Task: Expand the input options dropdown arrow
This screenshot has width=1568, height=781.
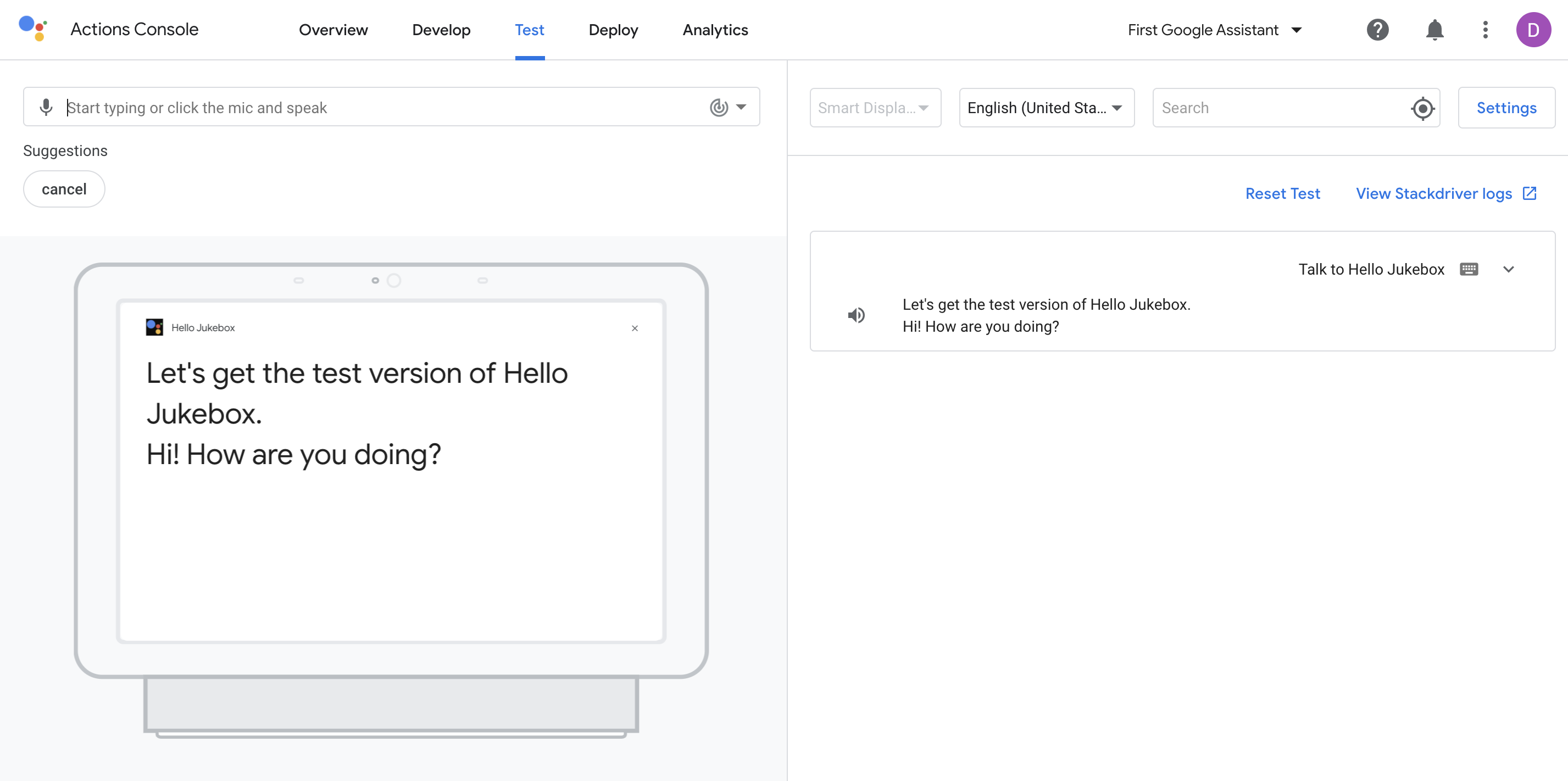Action: click(x=741, y=107)
